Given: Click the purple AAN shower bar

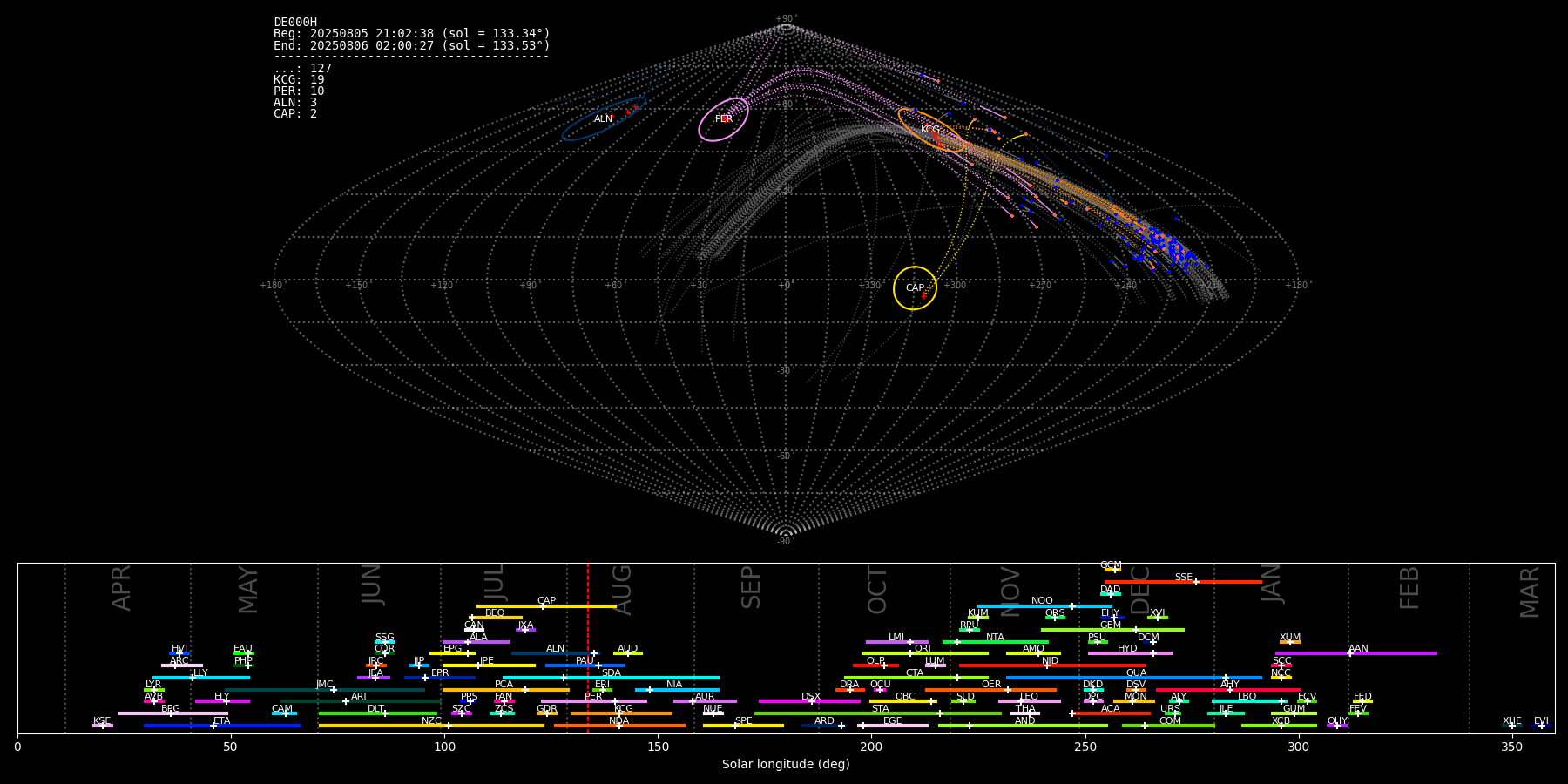Looking at the screenshot, I should 1356,653.
